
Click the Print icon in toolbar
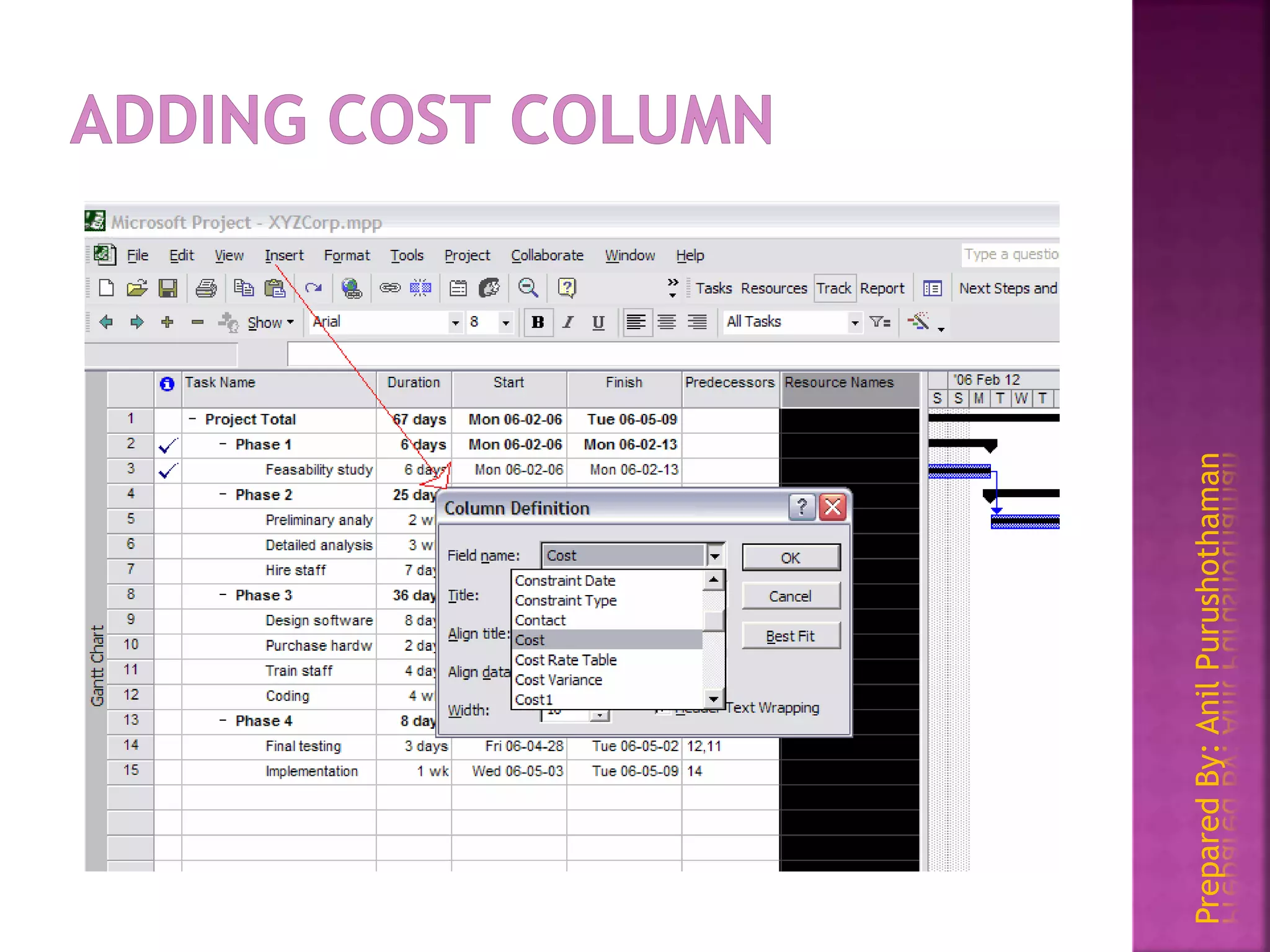point(206,288)
